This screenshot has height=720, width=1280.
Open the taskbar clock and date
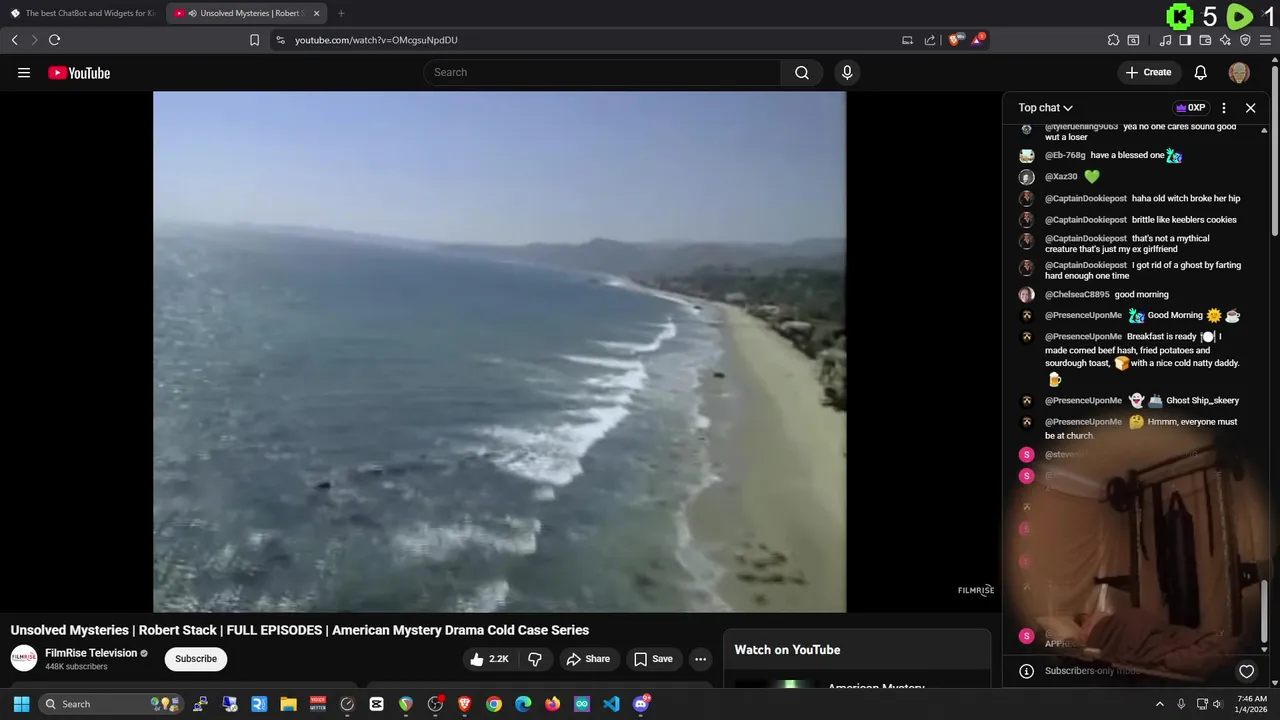coord(1252,704)
